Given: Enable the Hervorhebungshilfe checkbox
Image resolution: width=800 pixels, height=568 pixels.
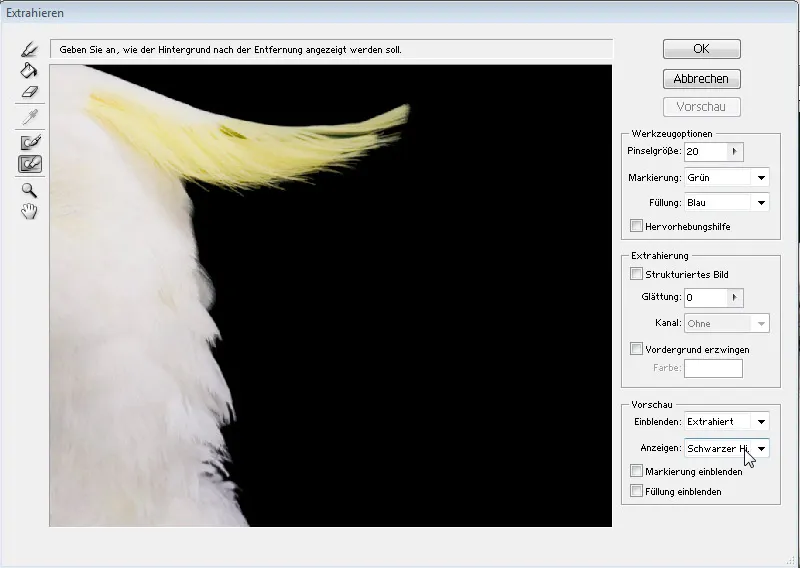Looking at the screenshot, I should [637, 227].
